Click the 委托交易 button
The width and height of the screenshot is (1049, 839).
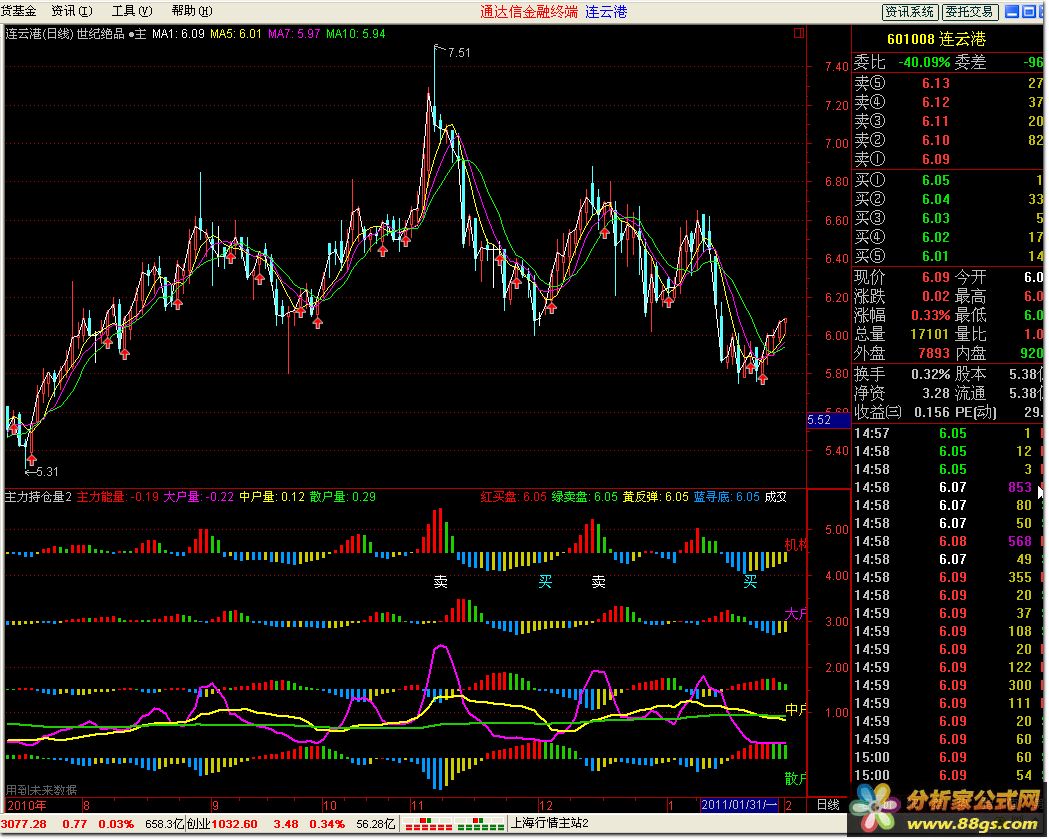(x=969, y=11)
